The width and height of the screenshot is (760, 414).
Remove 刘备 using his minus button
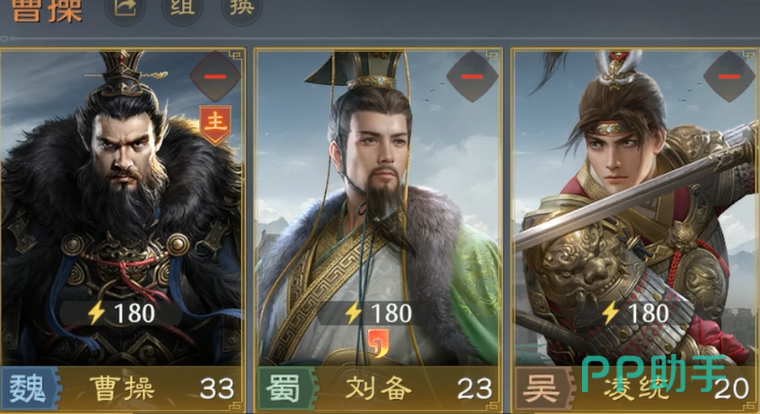coord(472,77)
